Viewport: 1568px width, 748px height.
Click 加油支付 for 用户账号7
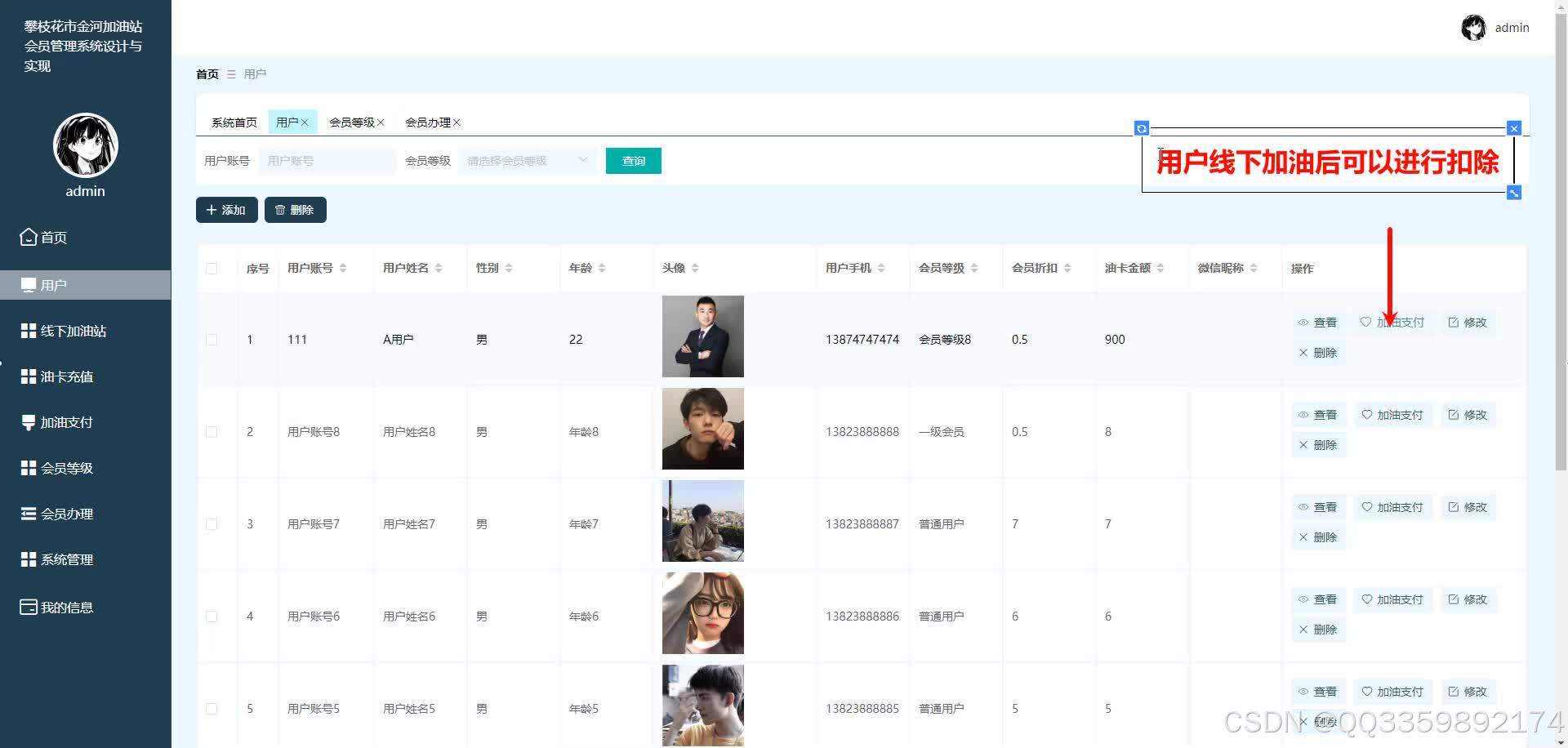pos(1392,507)
